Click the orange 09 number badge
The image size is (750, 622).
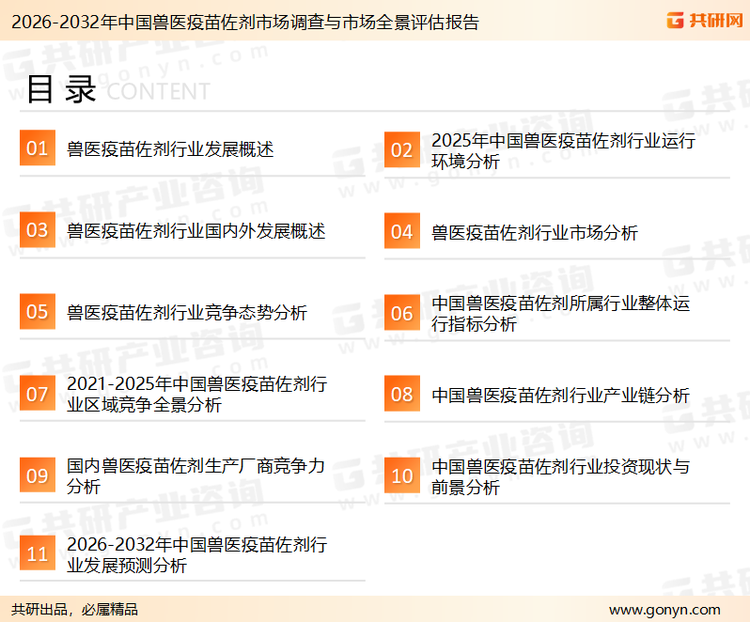[x=37, y=475]
